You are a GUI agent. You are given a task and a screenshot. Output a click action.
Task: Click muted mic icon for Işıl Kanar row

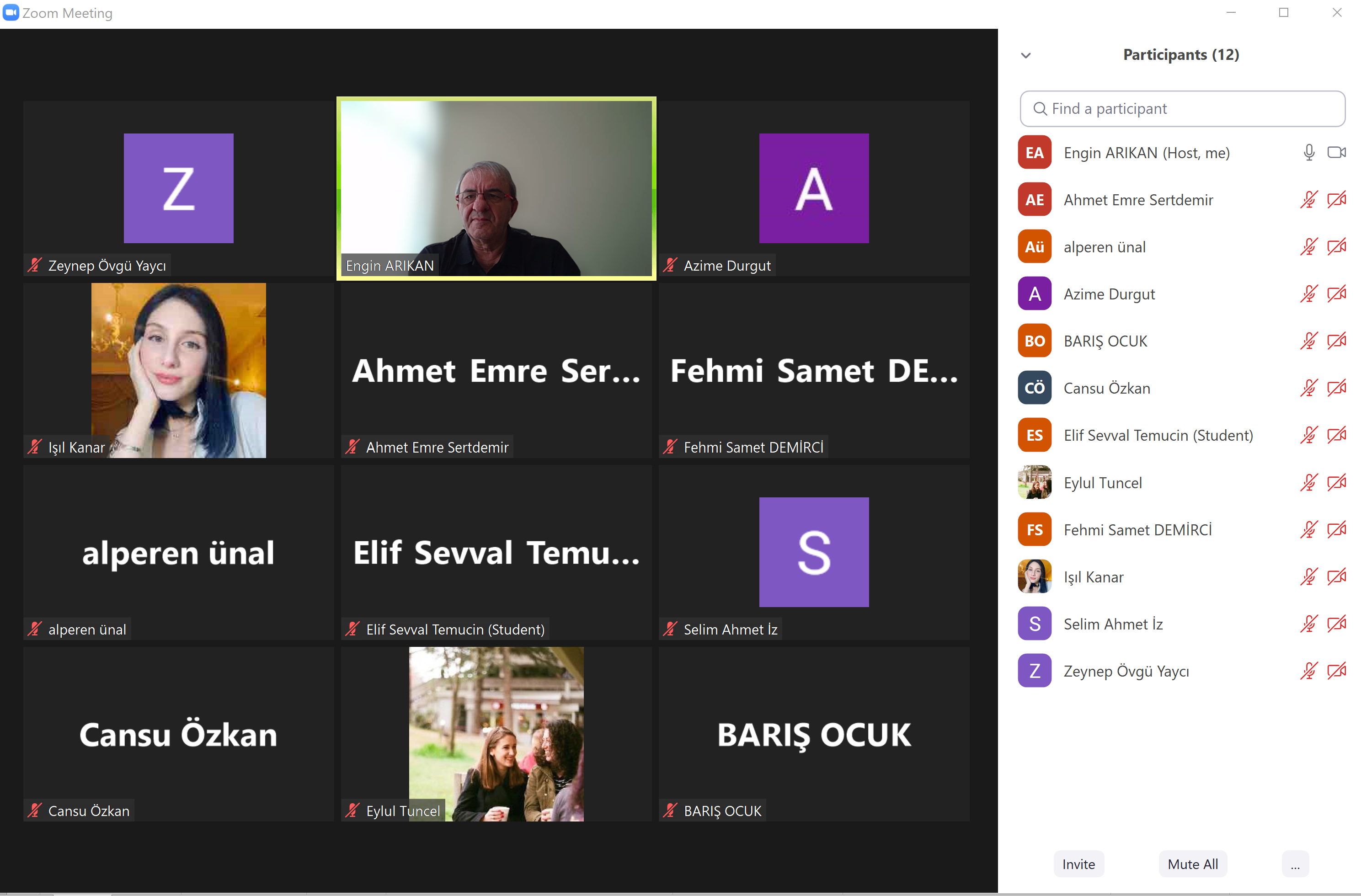point(1308,576)
